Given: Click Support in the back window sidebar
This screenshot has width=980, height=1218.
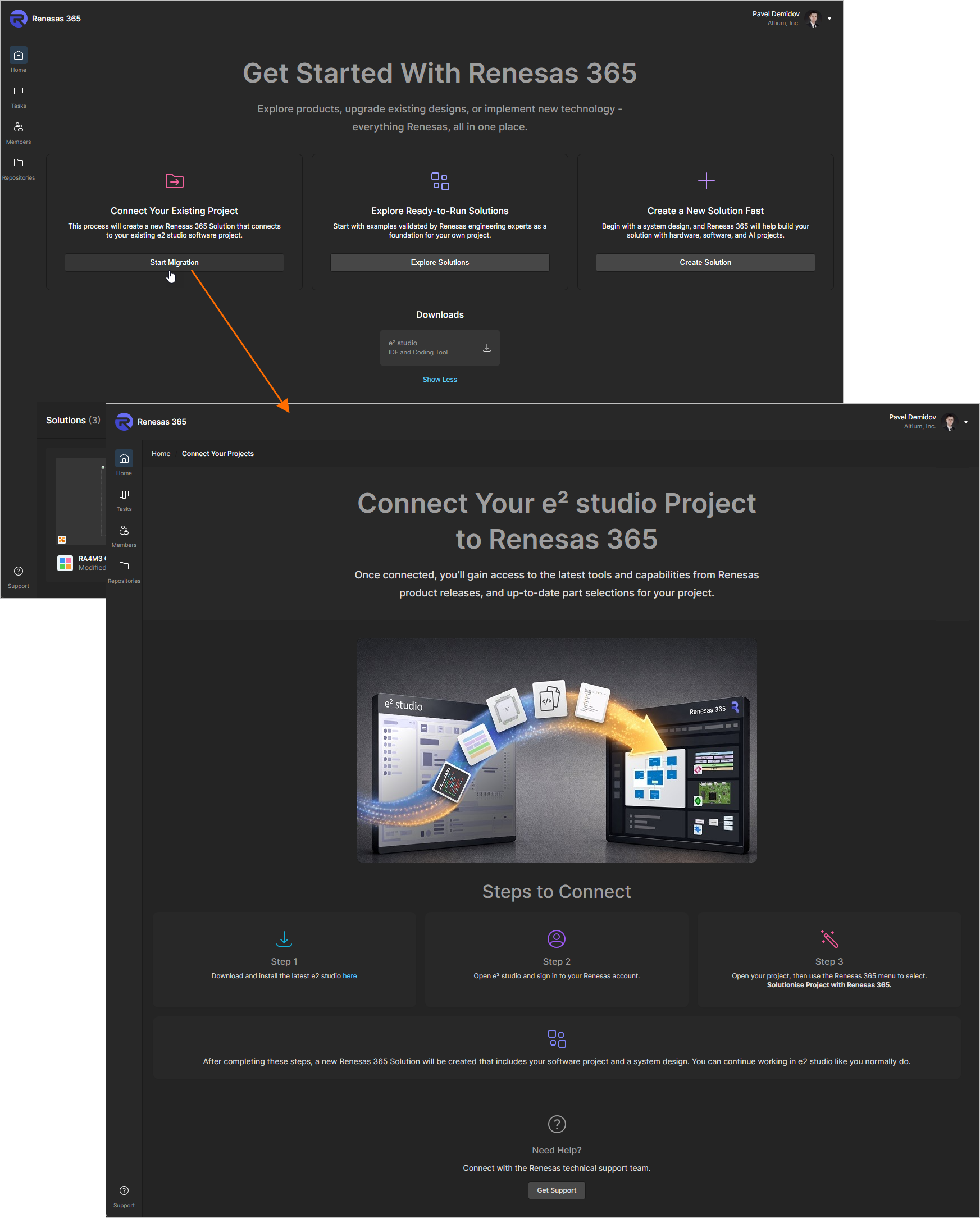Looking at the screenshot, I should 18,577.
